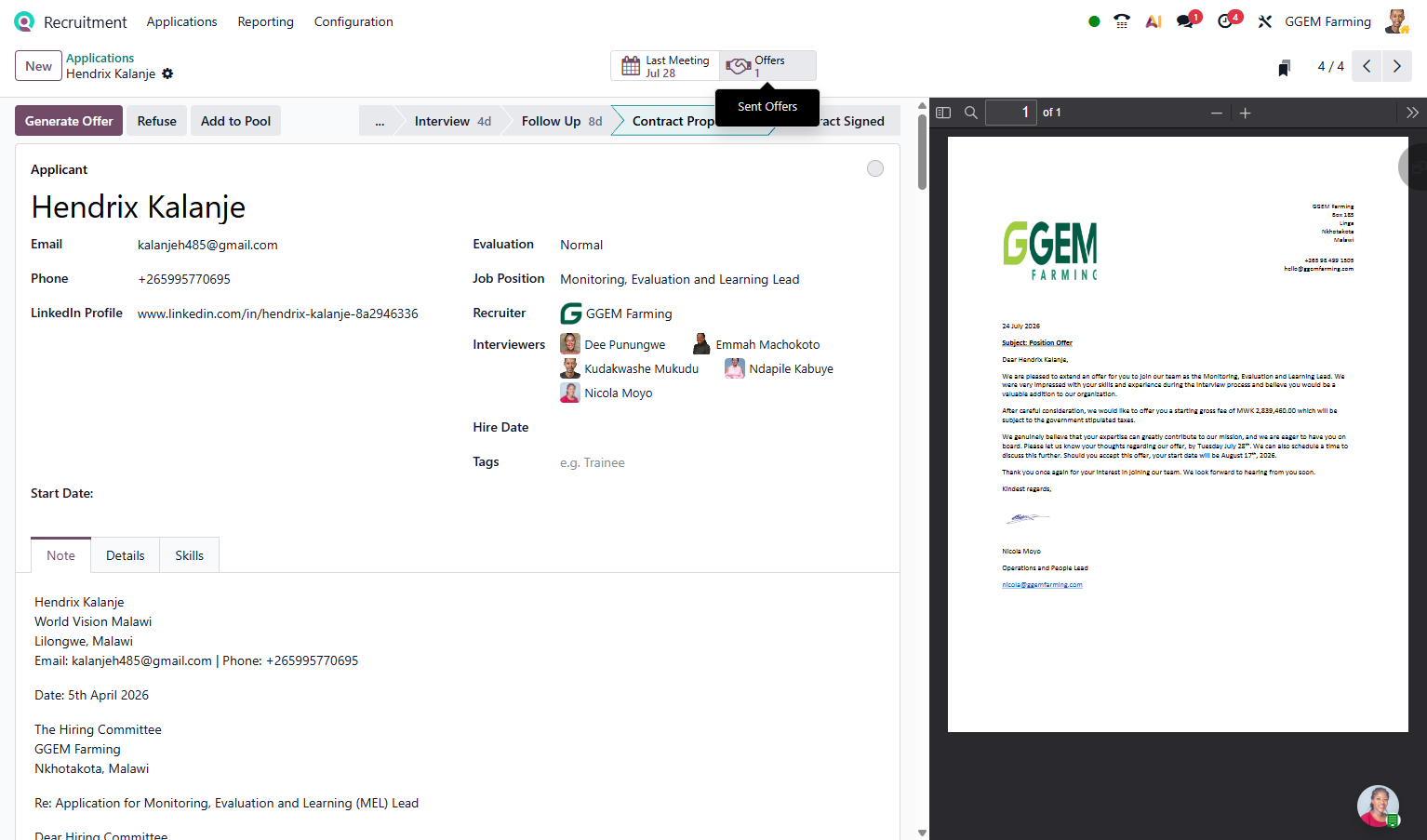
Task: Click the PDF page number input field
Action: click(1010, 113)
